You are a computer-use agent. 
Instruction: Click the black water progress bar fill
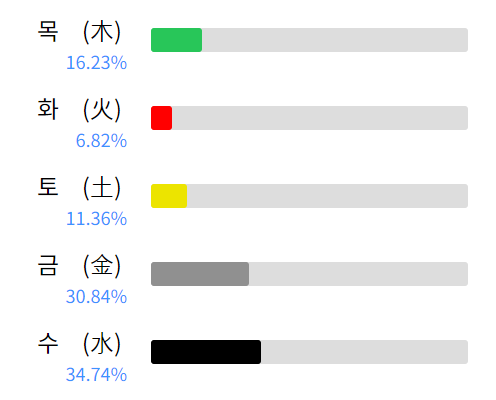[x=206, y=352]
